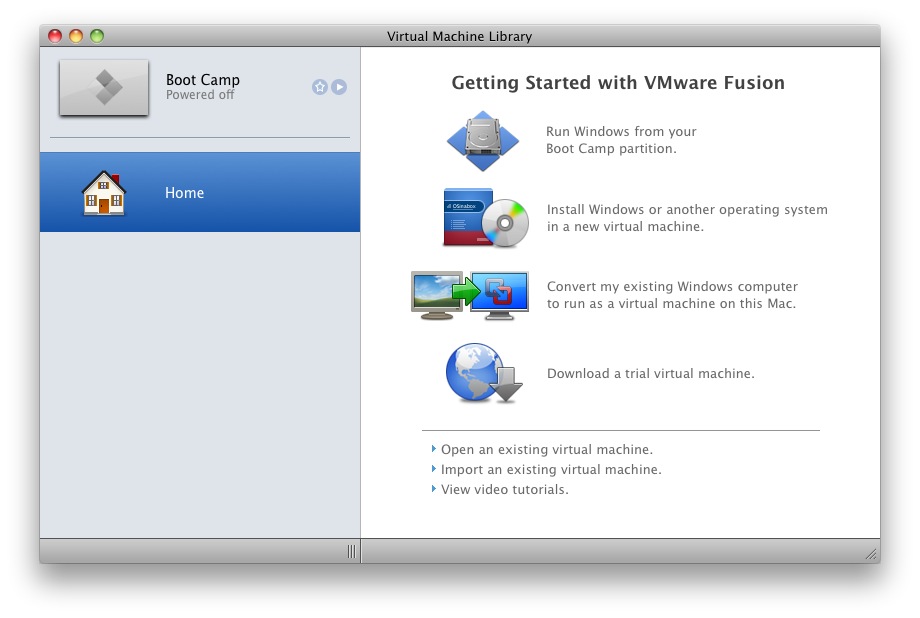Click the Boot Camp name text
This screenshot has height=618, width=920.
tap(202, 80)
